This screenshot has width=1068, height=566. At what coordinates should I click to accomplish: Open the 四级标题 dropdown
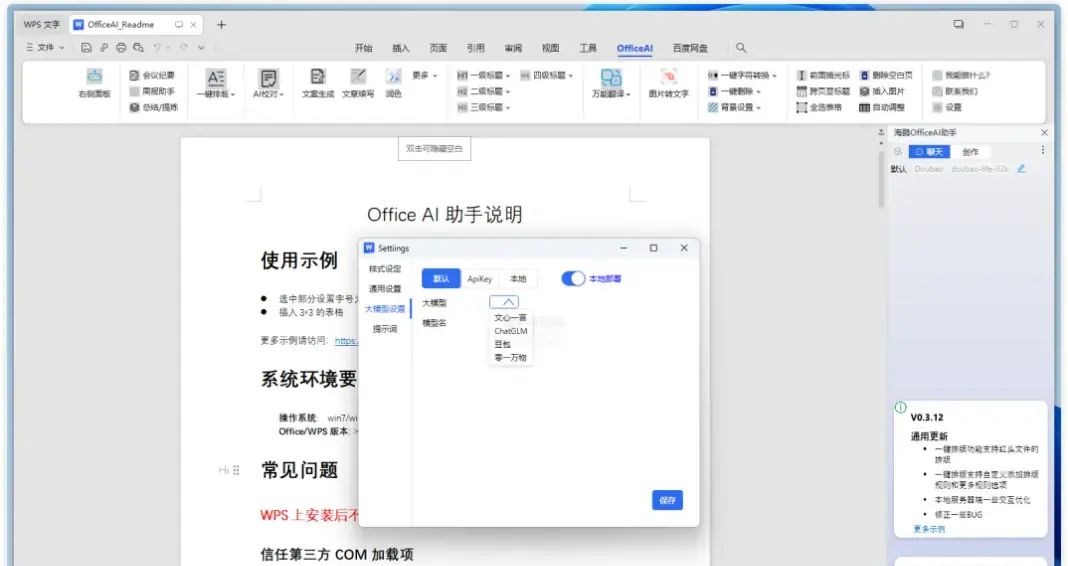point(546,76)
